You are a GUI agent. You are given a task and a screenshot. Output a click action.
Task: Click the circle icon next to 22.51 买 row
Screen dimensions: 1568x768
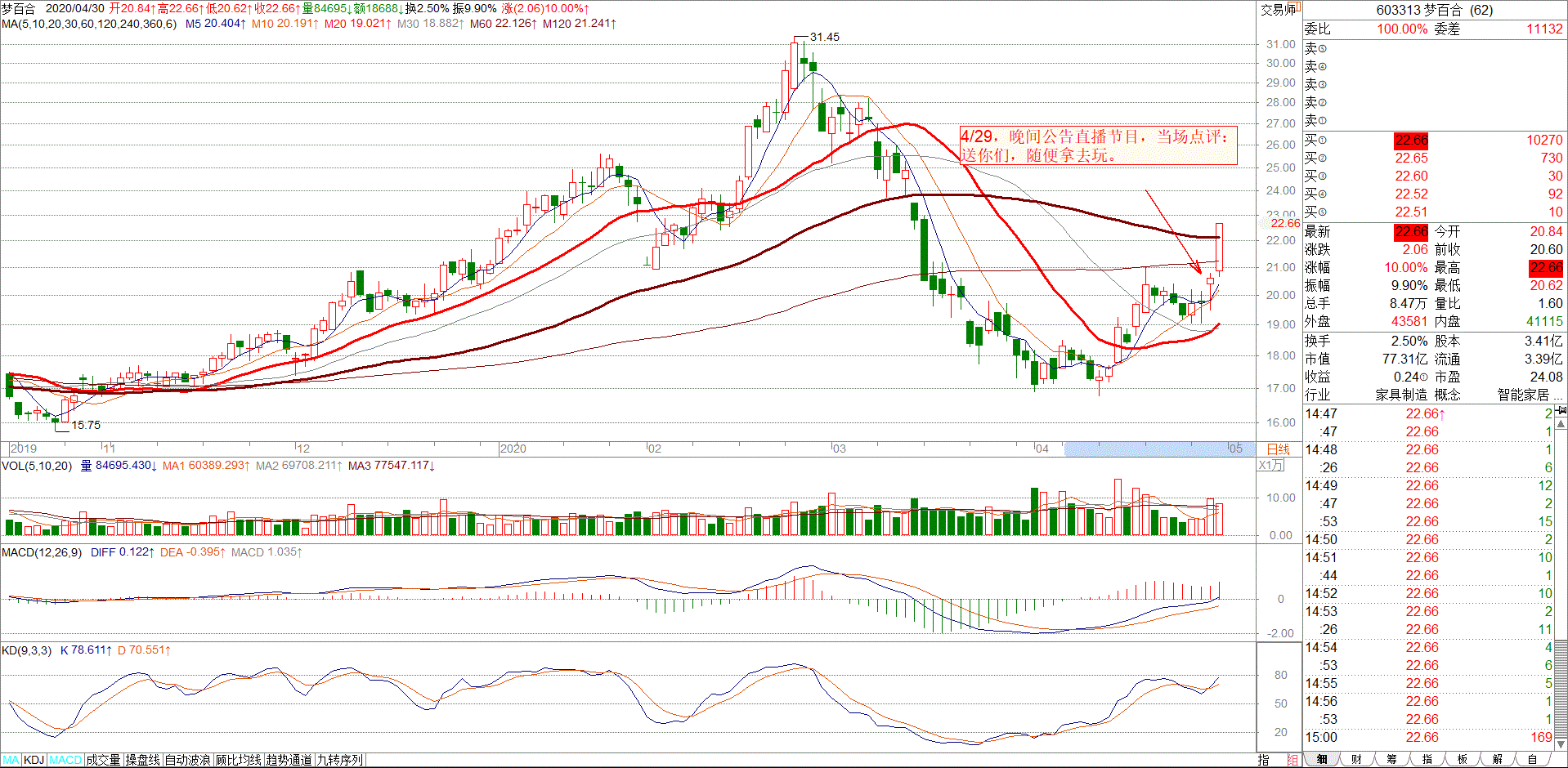point(1322,213)
